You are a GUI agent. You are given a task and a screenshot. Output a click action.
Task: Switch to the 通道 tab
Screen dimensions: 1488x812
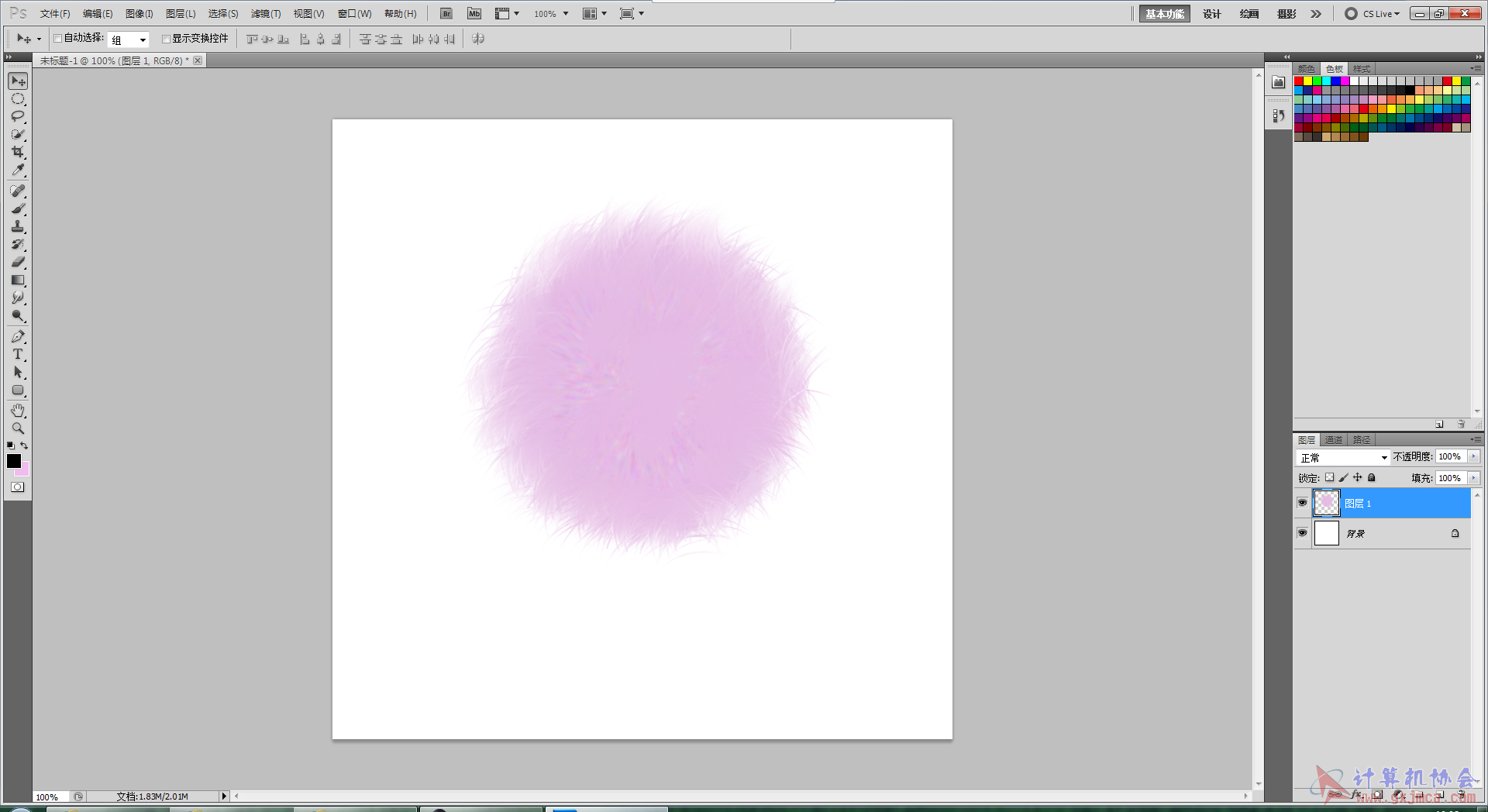click(x=1334, y=439)
